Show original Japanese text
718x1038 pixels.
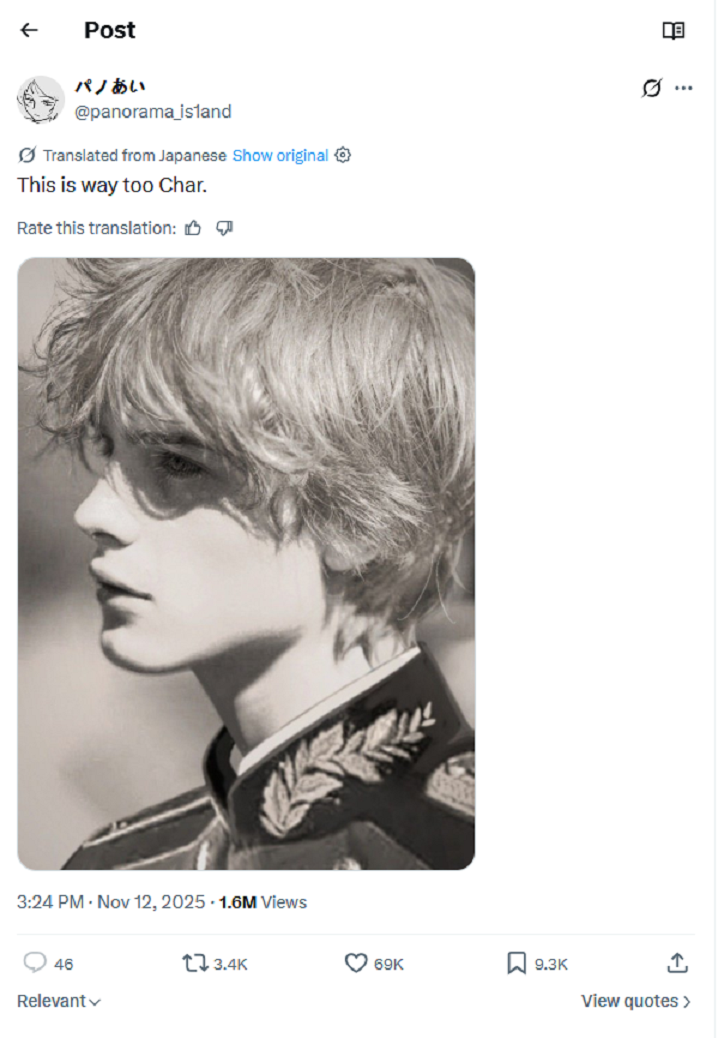tap(280, 156)
